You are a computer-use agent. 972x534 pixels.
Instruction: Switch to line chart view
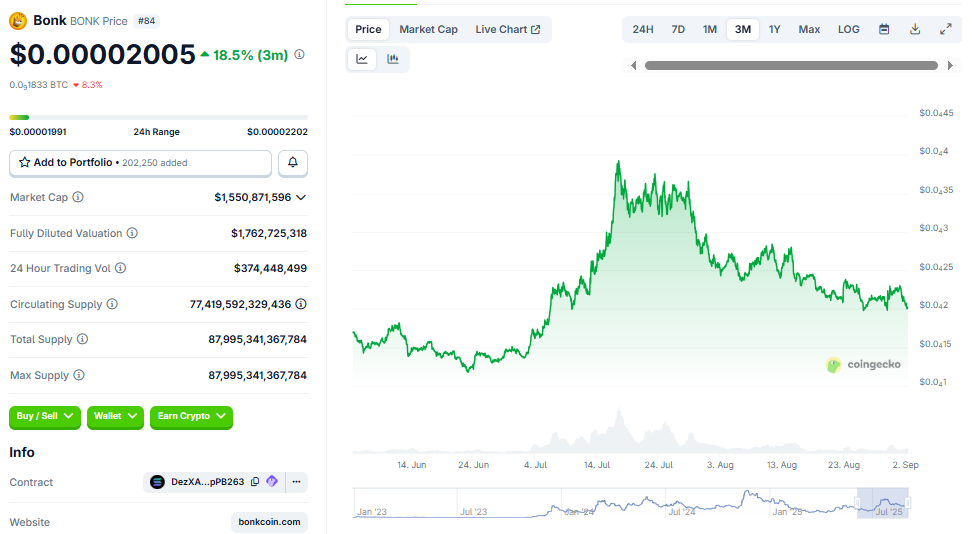362,59
